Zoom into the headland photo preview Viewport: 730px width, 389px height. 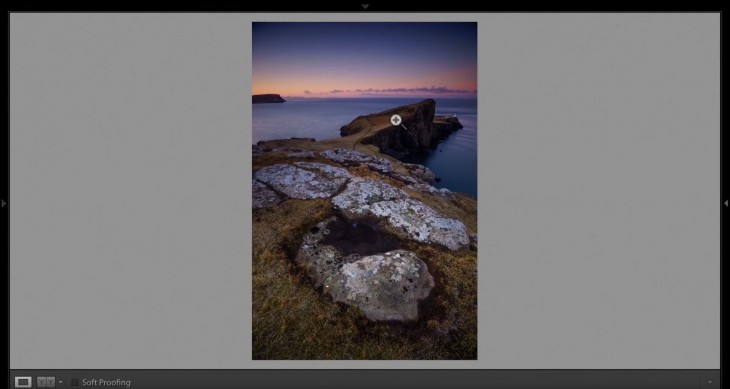[365, 191]
